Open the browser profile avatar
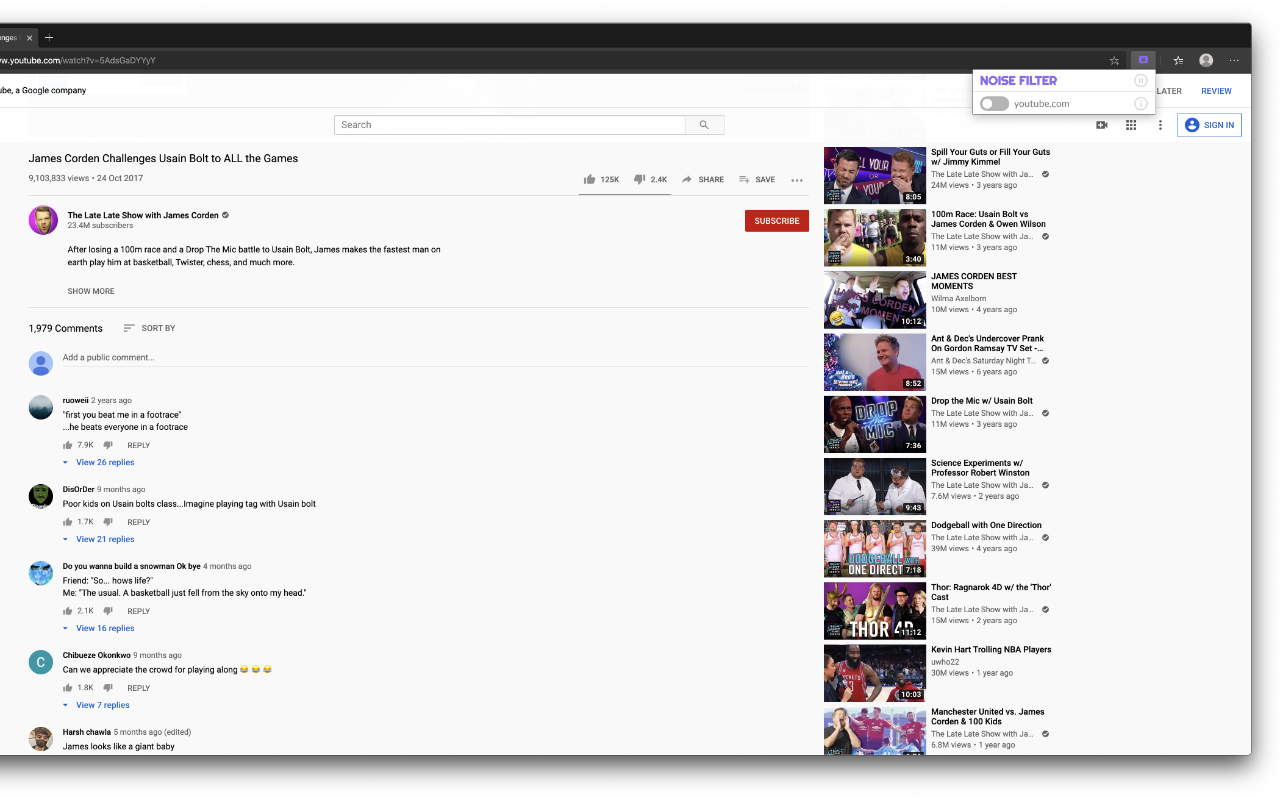 [1206, 60]
